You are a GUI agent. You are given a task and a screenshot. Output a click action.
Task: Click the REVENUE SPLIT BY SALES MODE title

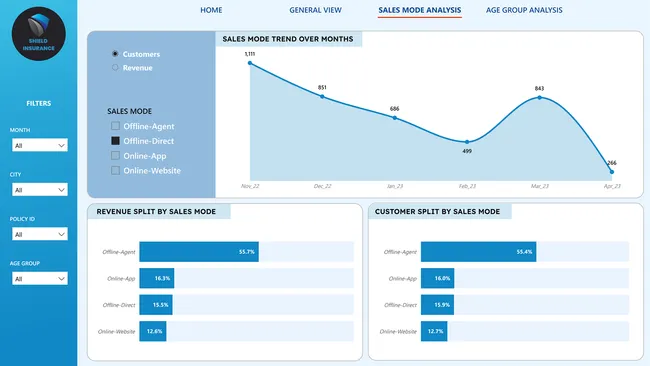click(x=156, y=211)
